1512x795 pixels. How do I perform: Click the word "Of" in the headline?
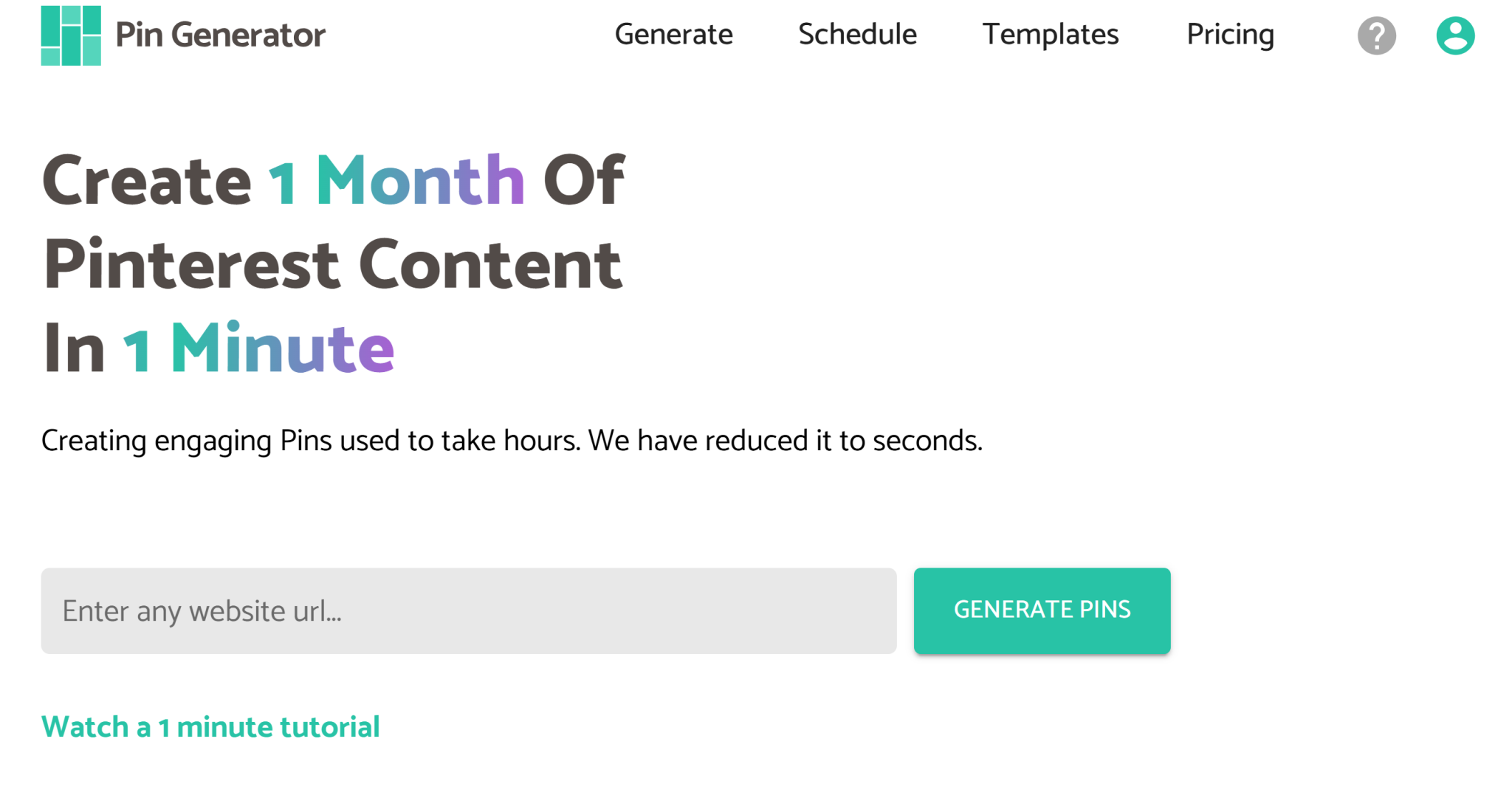pyautogui.click(x=583, y=181)
